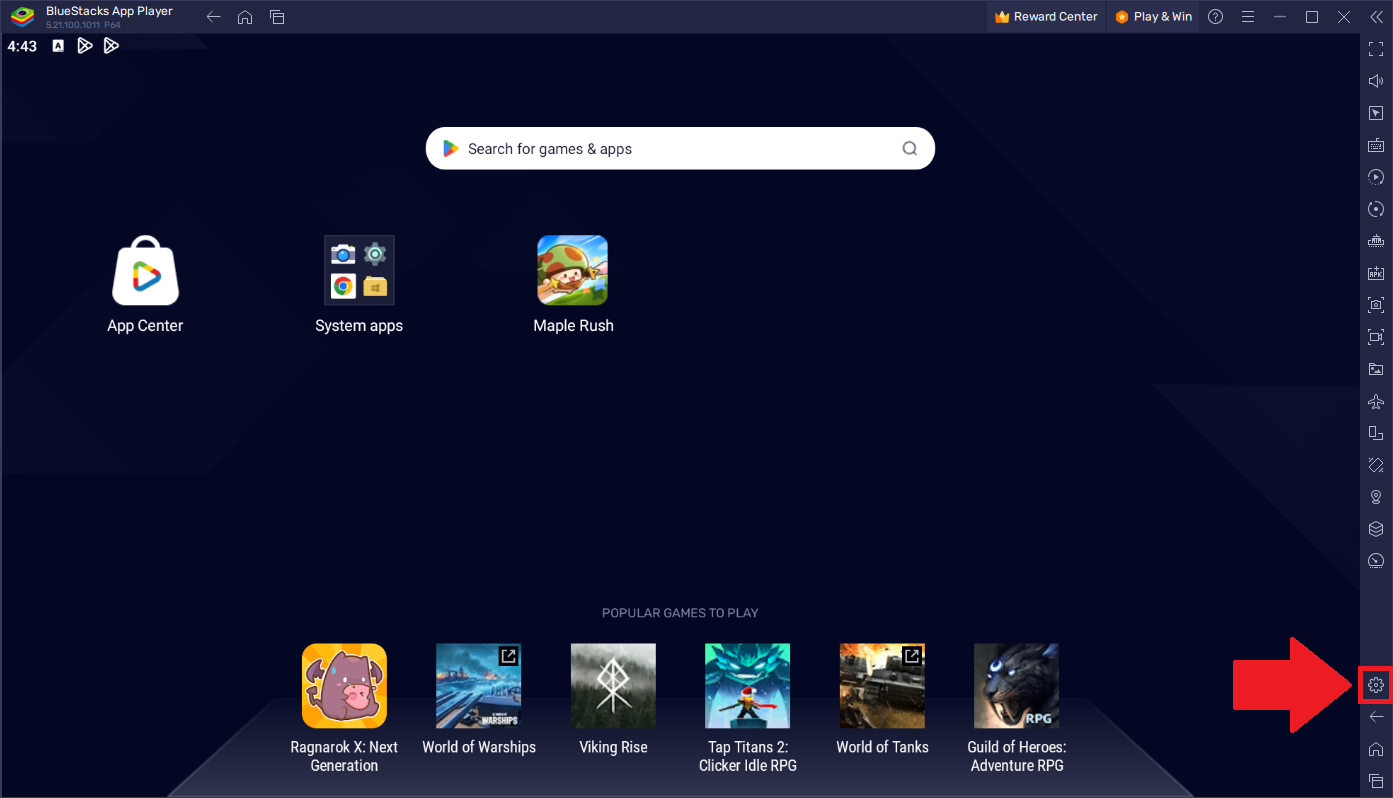Toggle fullscreen mode in the sidebar

[1376, 49]
